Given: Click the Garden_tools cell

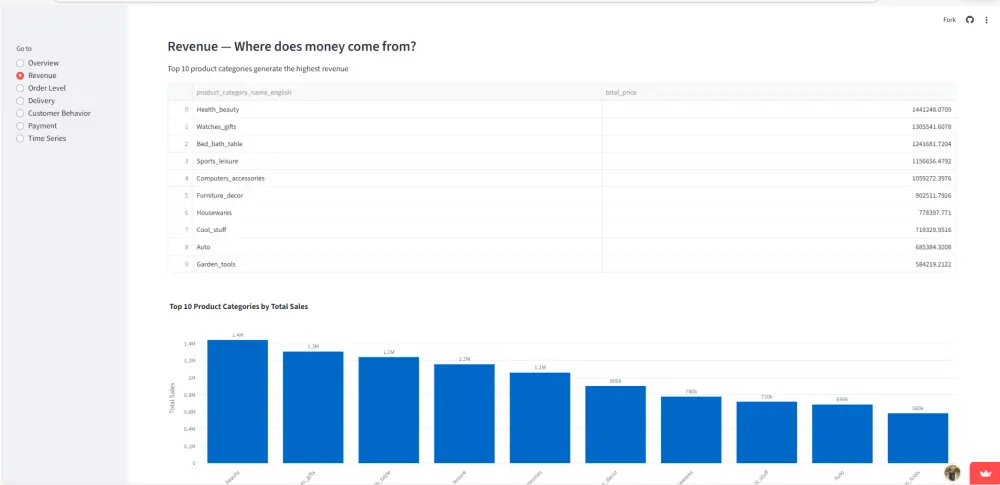Looking at the screenshot, I should (397, 264).
